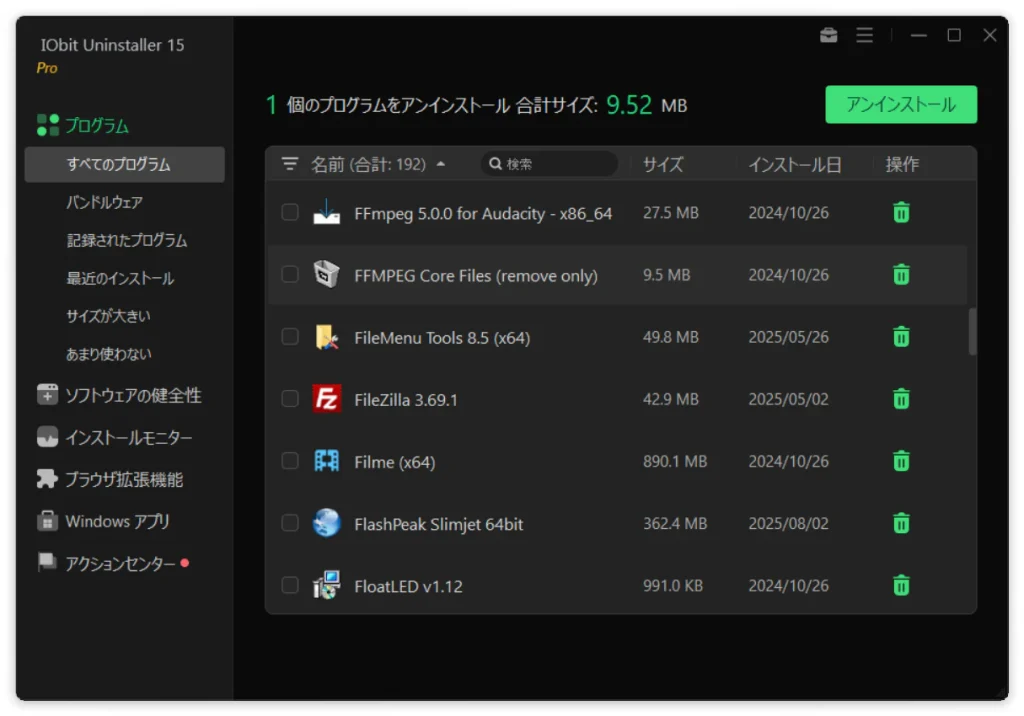Viewport: 1024px width, 716px height.
Task: Click the program list vertical scrollbar
Action: 972,331
